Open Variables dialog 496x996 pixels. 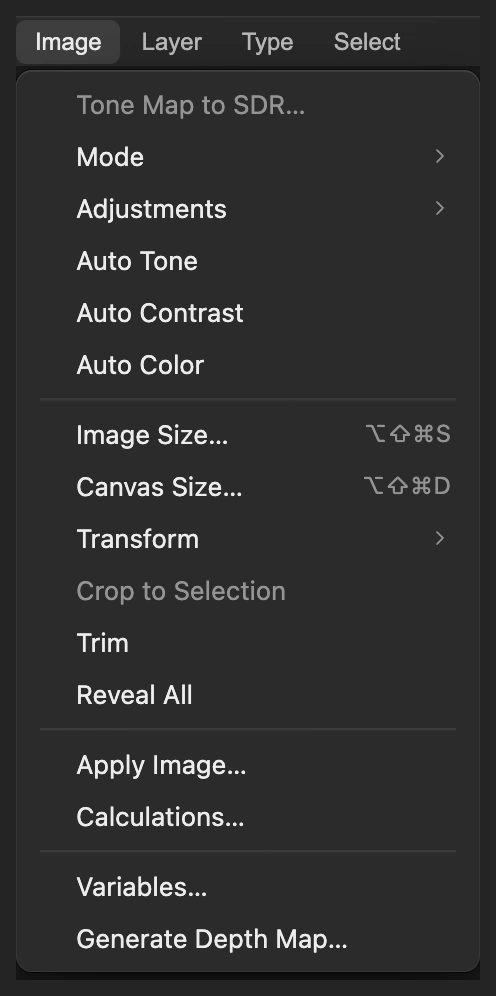pos(248,887)
